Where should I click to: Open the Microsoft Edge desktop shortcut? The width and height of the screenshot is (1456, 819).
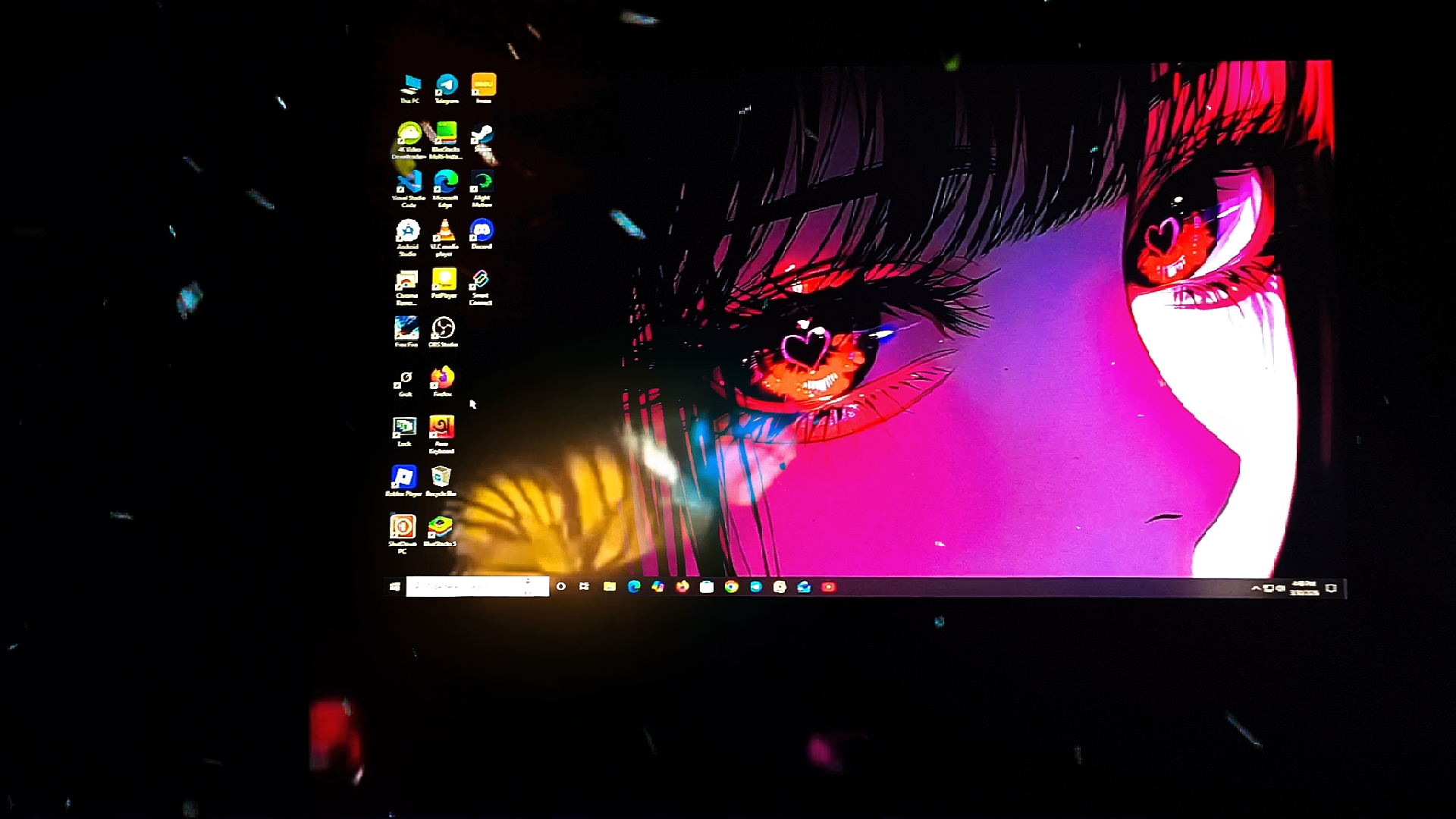[446, 188]
